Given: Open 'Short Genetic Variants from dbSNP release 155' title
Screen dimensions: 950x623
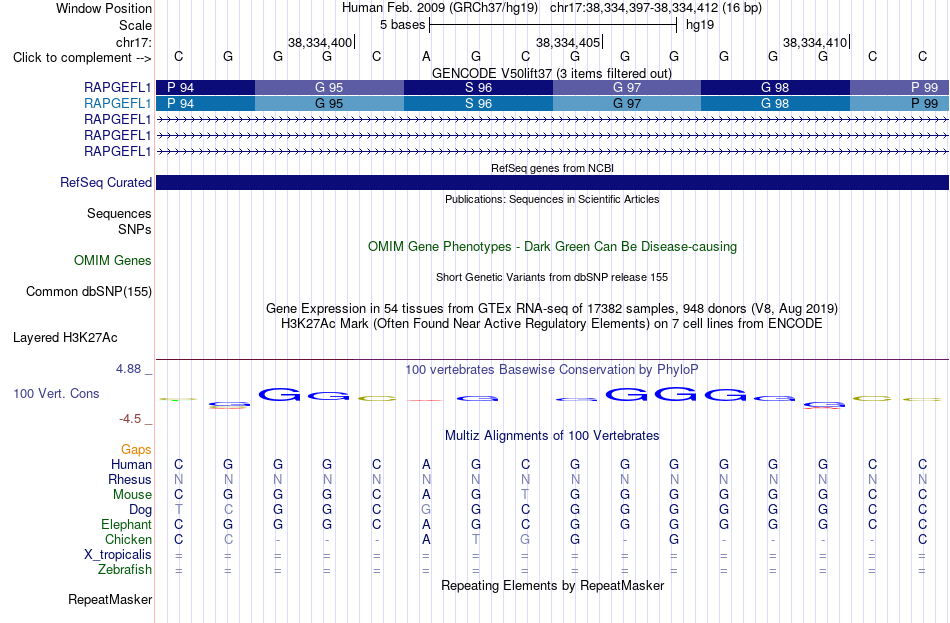Looking at the screenshot, I should point(552,278).
